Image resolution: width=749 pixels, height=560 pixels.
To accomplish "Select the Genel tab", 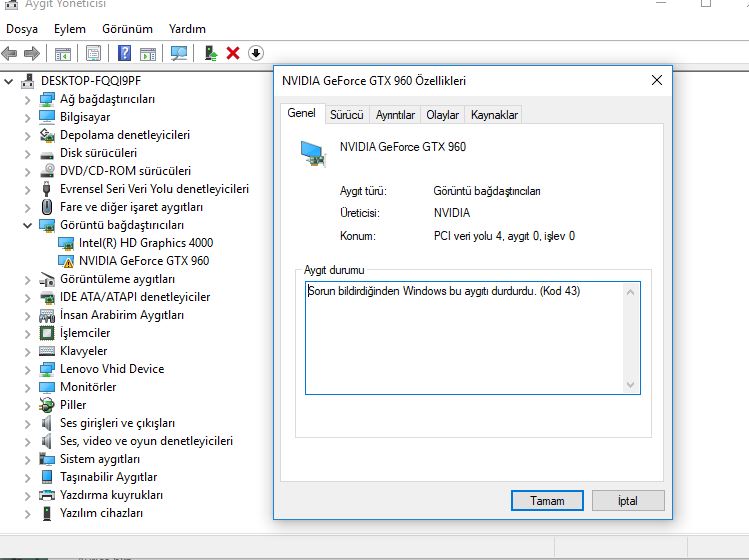I will pos(302,113).
